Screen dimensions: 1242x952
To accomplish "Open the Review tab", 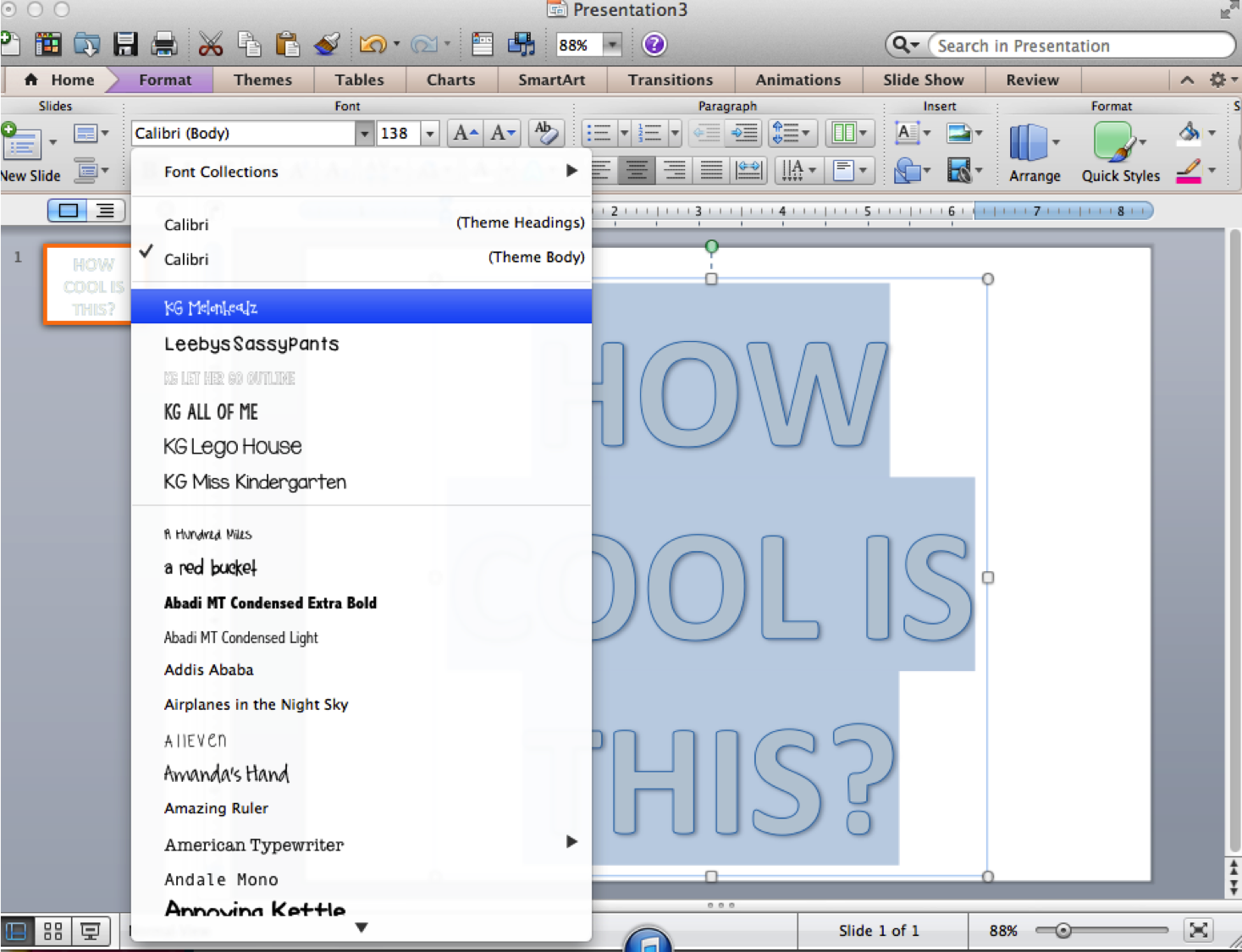I will point(1032,80).
